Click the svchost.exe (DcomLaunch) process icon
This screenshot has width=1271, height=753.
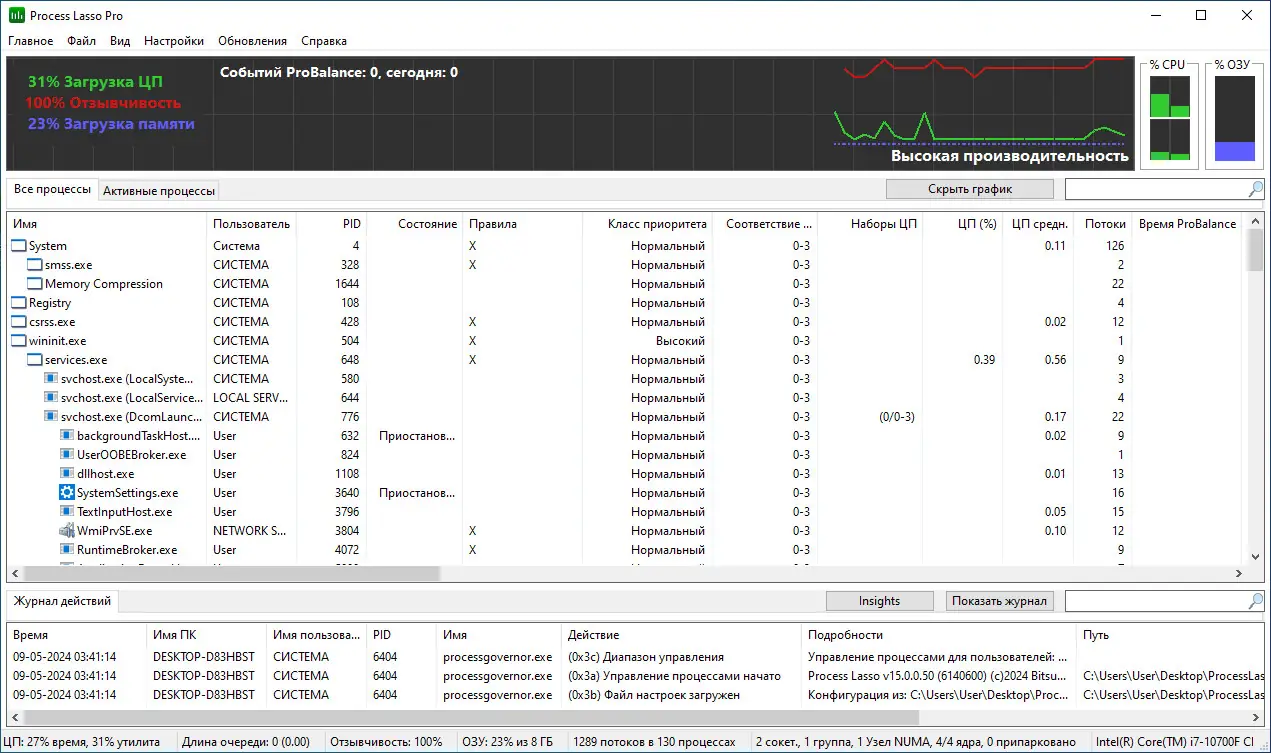point(51,416)
